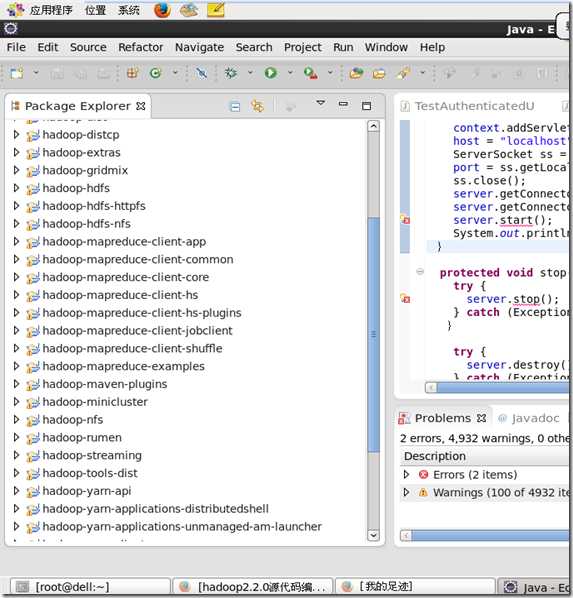Collapse the stop method folding toggle
This screenshot has width=573, height=598.
[420, 272]
